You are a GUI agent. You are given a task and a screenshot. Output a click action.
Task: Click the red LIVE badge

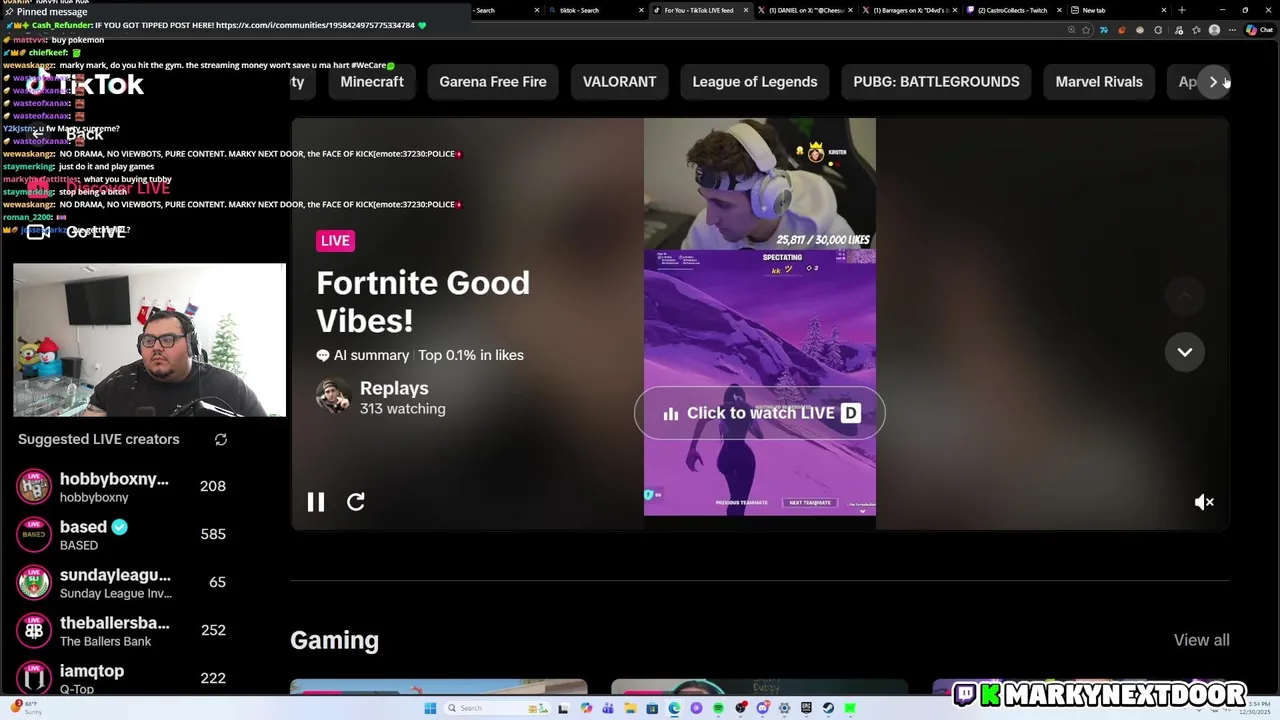point(335,241)
